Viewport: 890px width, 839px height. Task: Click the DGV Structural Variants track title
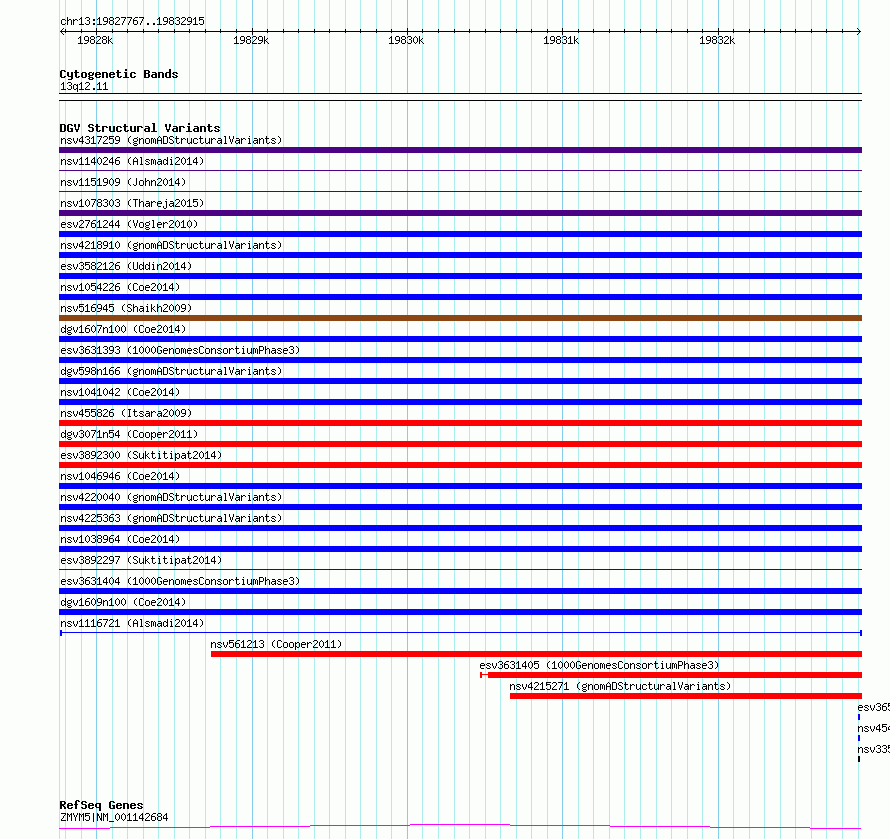140,128
